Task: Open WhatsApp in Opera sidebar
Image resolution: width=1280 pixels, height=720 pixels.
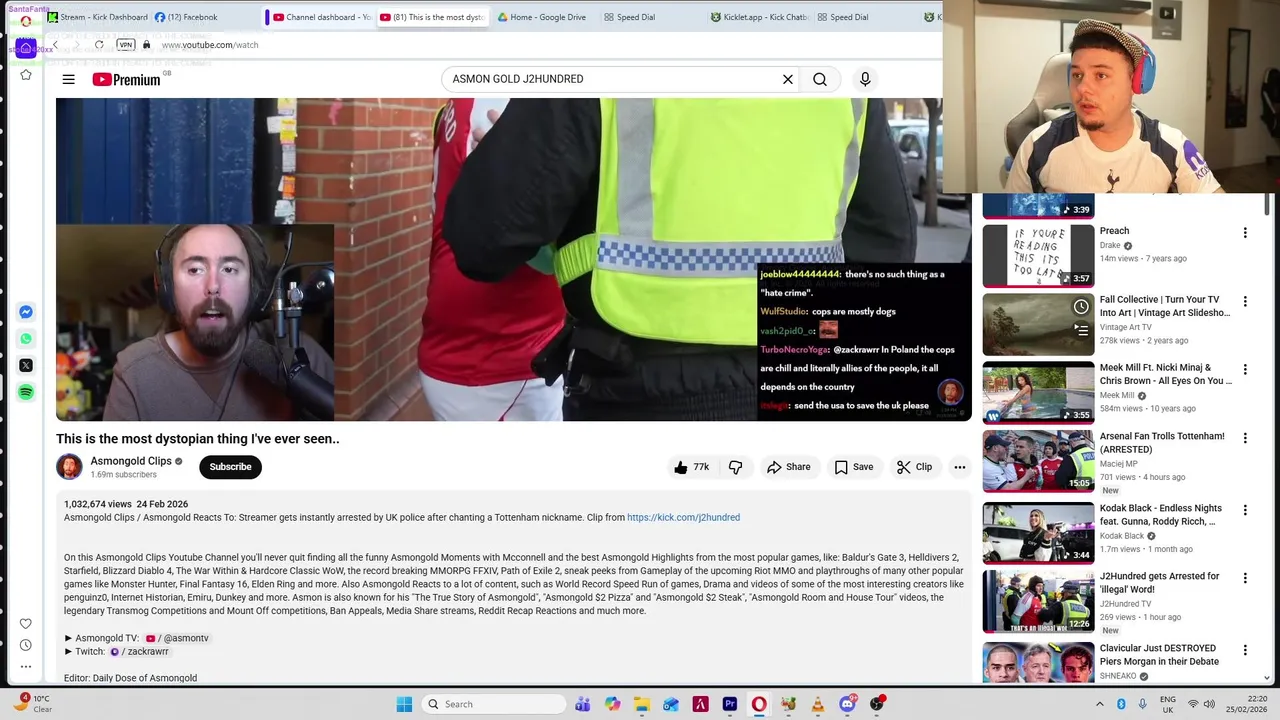Action: click(26, 338)
